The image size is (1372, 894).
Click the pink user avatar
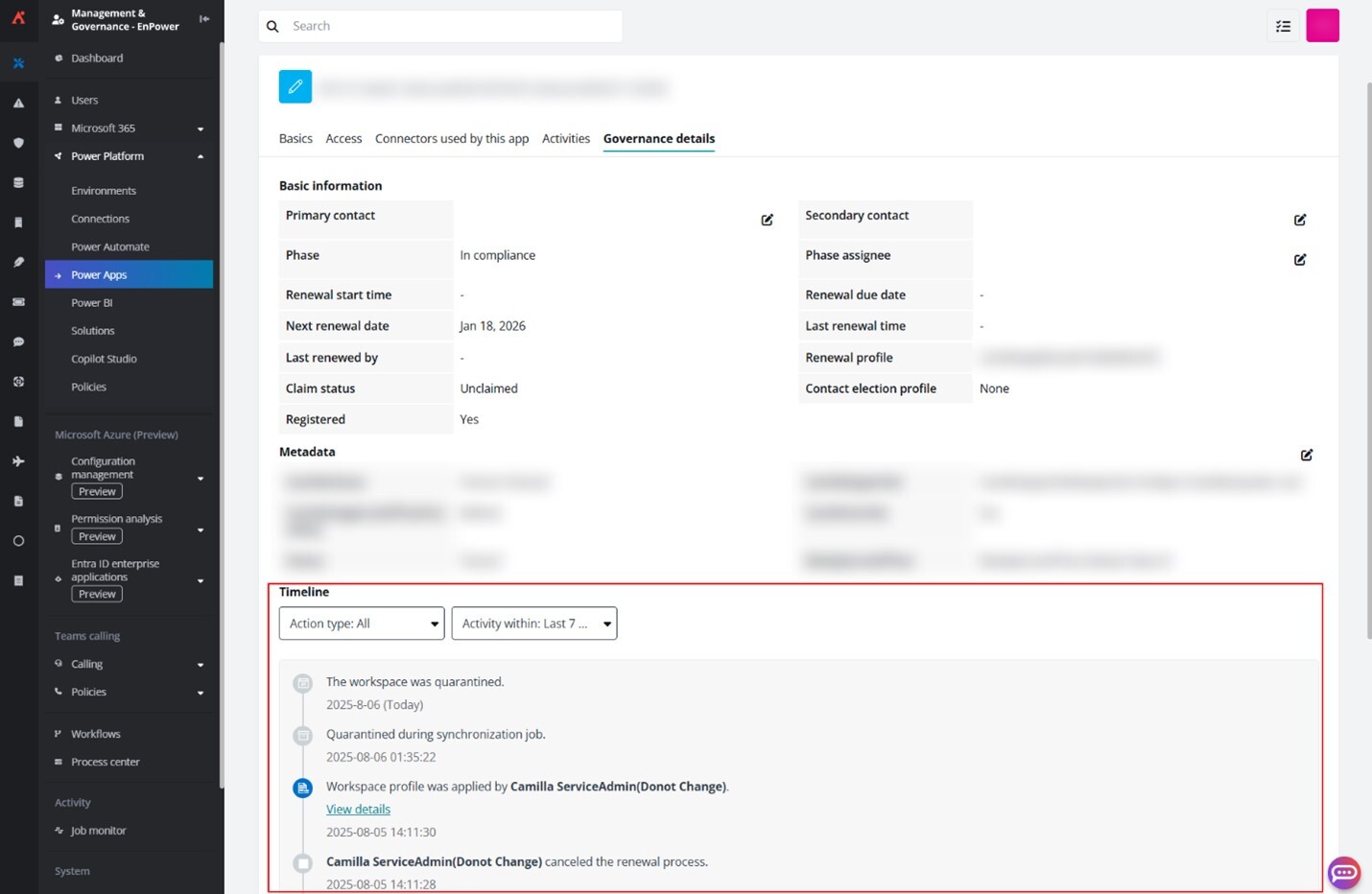[1322, 26]
